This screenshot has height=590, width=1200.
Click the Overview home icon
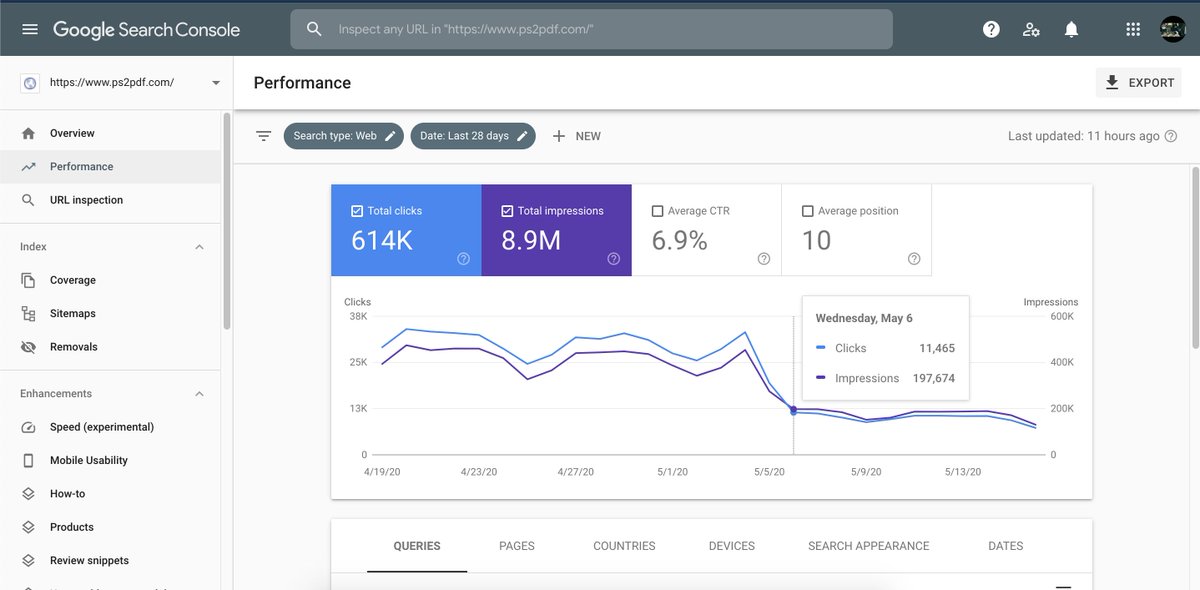29,133
